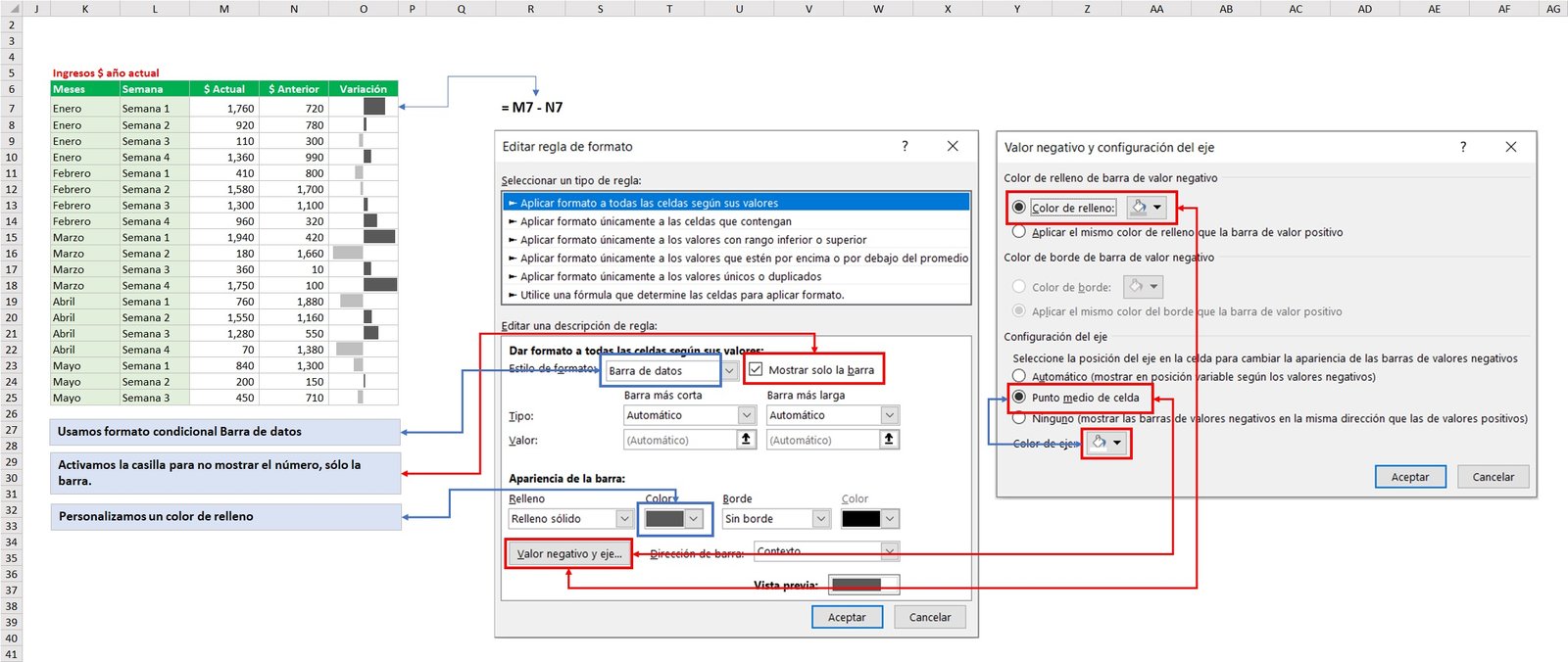Click the Ingresos $ año actual title

pyautogui.click(x=106, y=72)
